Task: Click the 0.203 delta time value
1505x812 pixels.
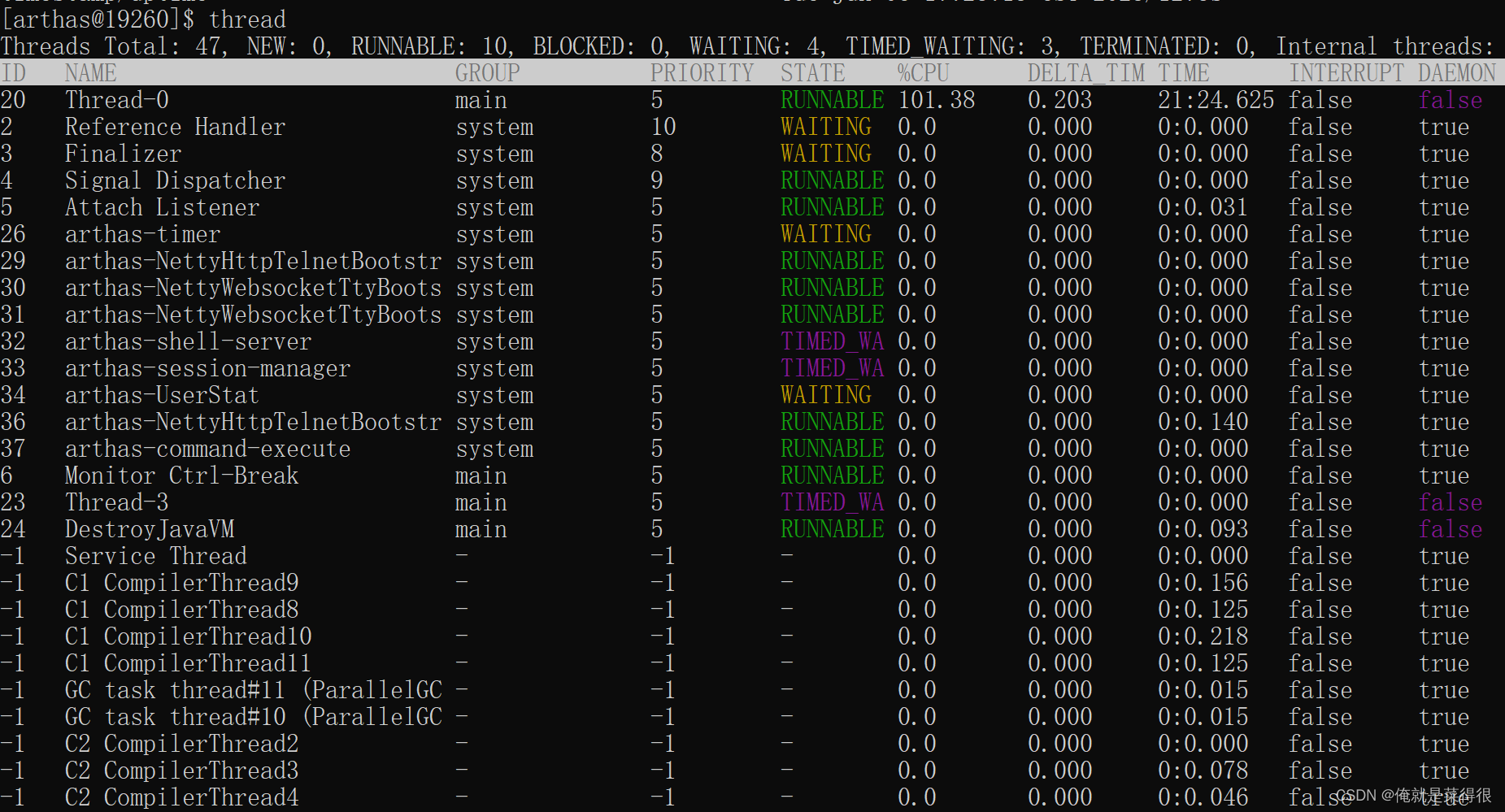Action: click(1060, 100)
